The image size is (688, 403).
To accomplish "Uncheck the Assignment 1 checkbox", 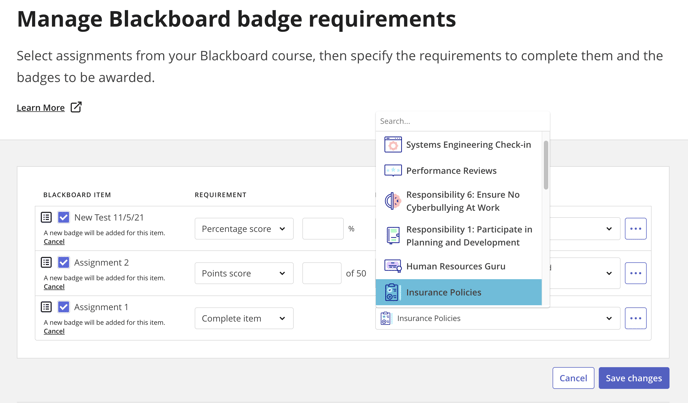I will coord(64,307).
